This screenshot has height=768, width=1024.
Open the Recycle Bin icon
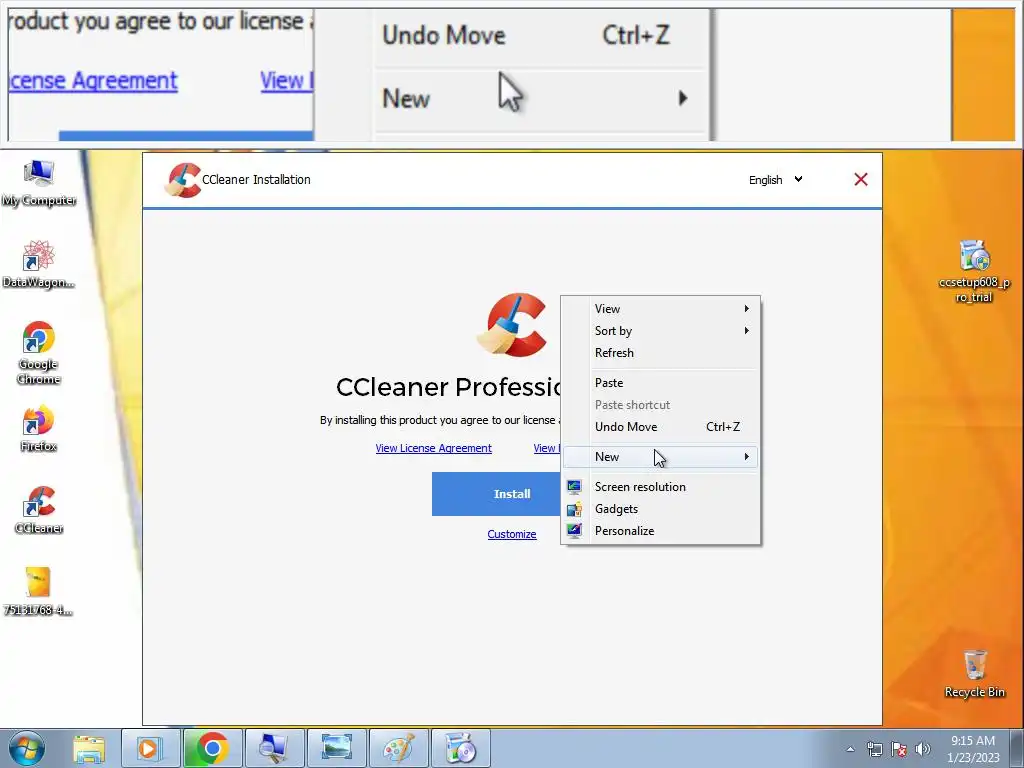click(x=974, y=674)
